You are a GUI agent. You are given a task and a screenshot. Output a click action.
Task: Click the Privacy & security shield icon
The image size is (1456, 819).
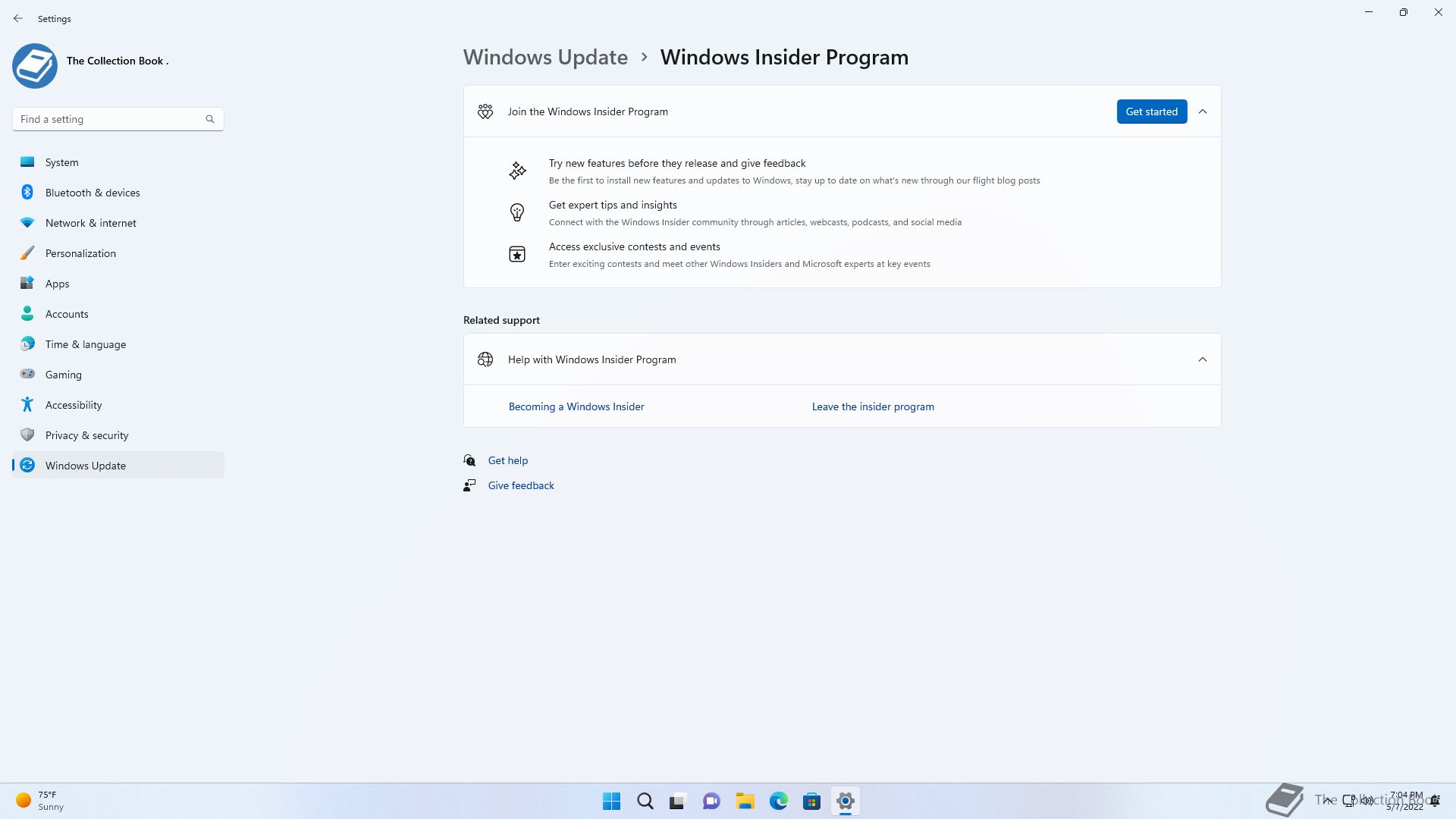[x=27, y=435]
